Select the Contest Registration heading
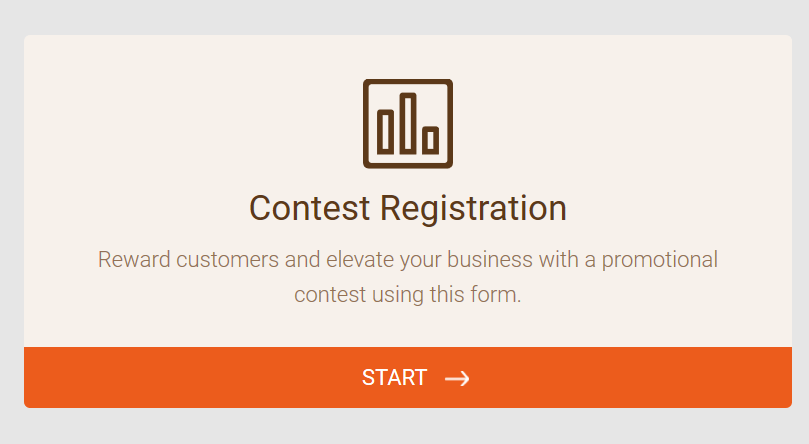The width and height of the screenshot is (809, 444). (x=407, y=208)
